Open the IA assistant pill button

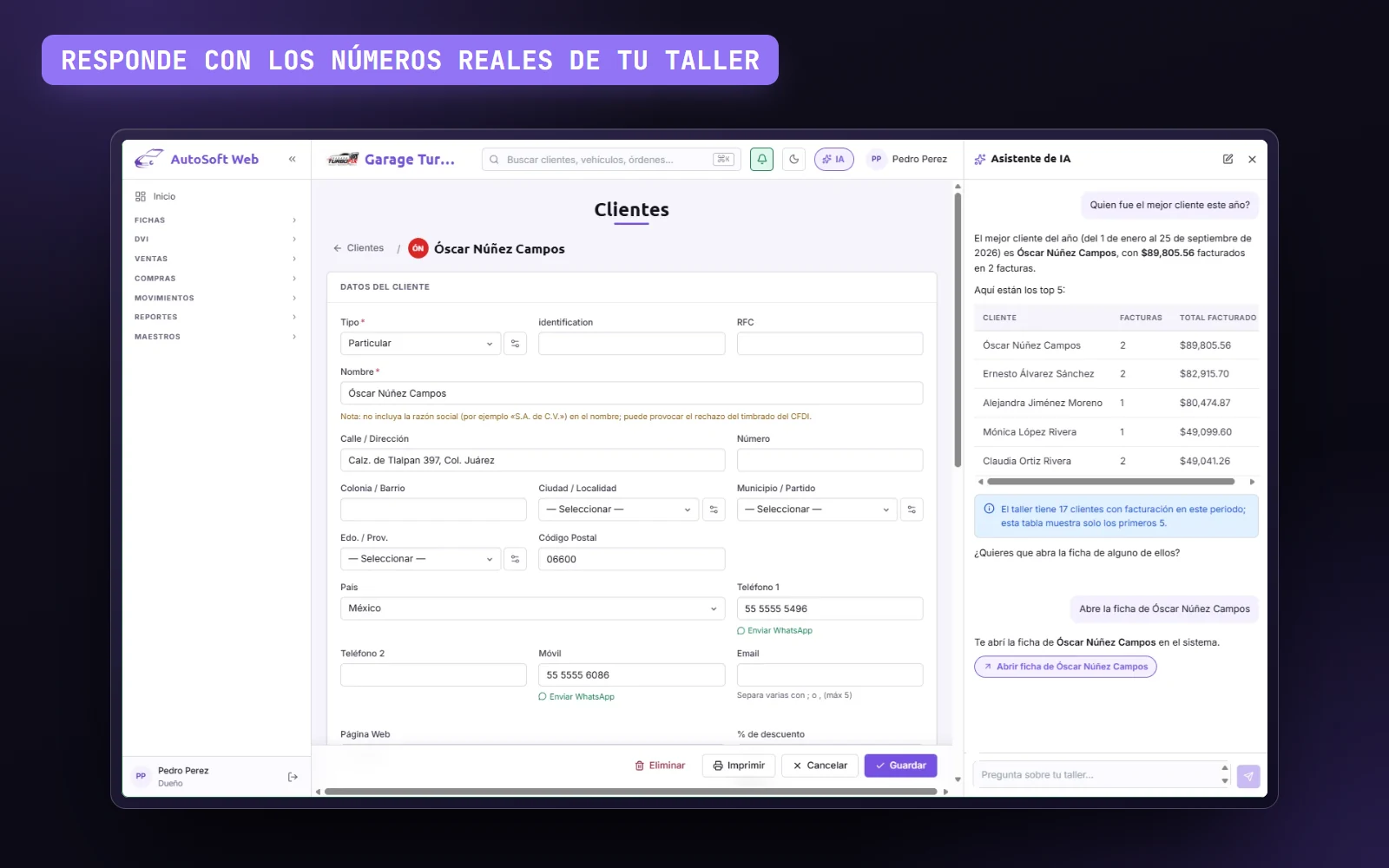(833, 159)
